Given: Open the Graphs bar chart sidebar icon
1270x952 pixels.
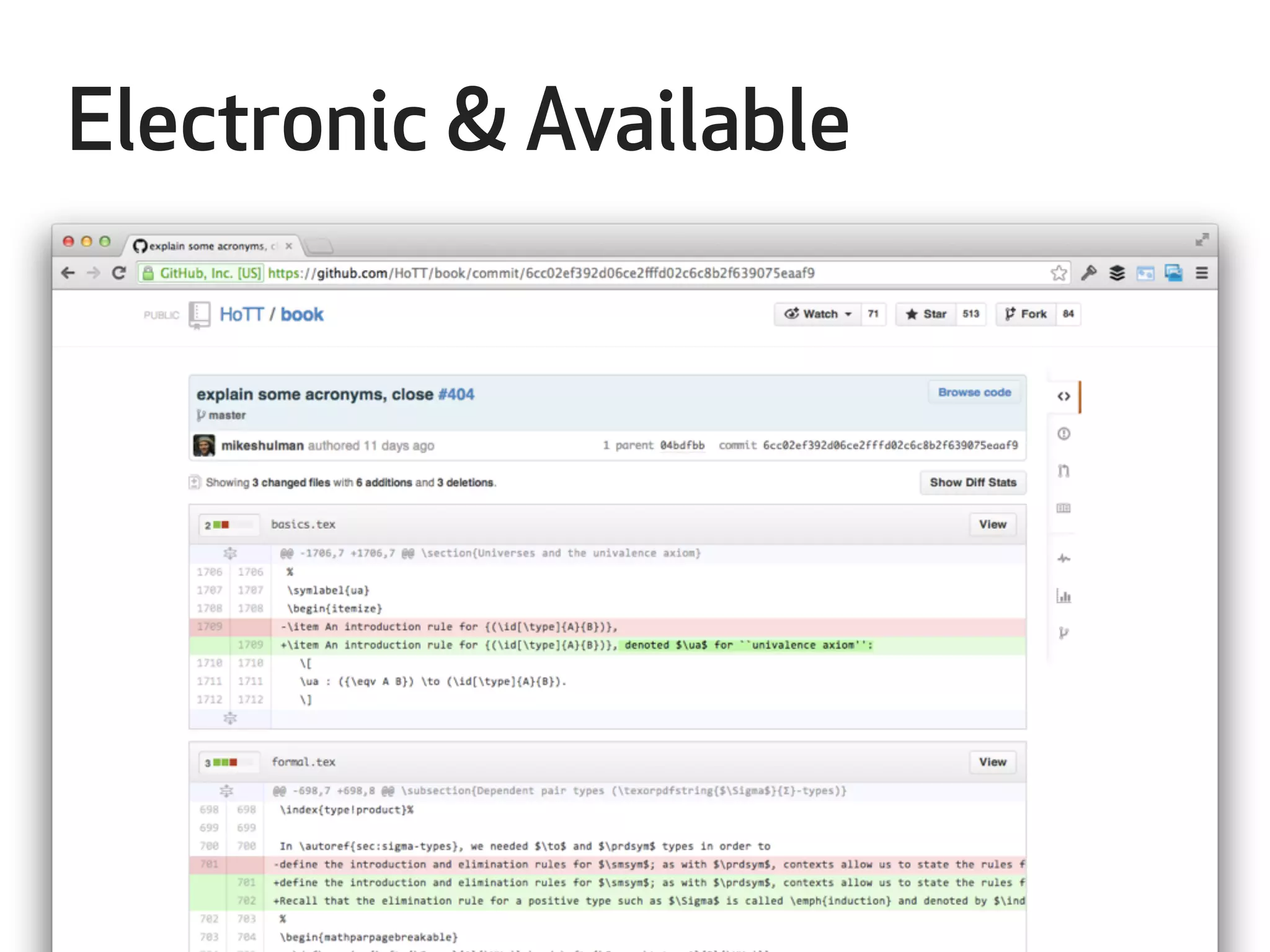Looking at the screenshot, I should click(1064, 596).
